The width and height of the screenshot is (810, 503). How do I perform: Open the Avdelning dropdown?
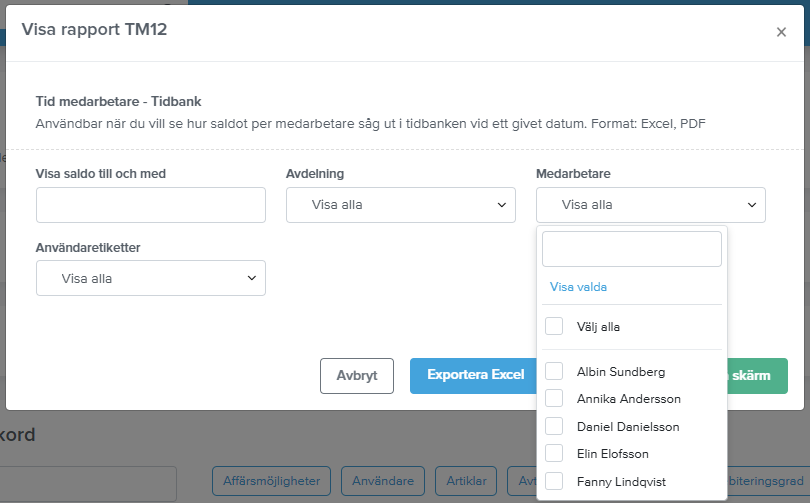(401, 205)
